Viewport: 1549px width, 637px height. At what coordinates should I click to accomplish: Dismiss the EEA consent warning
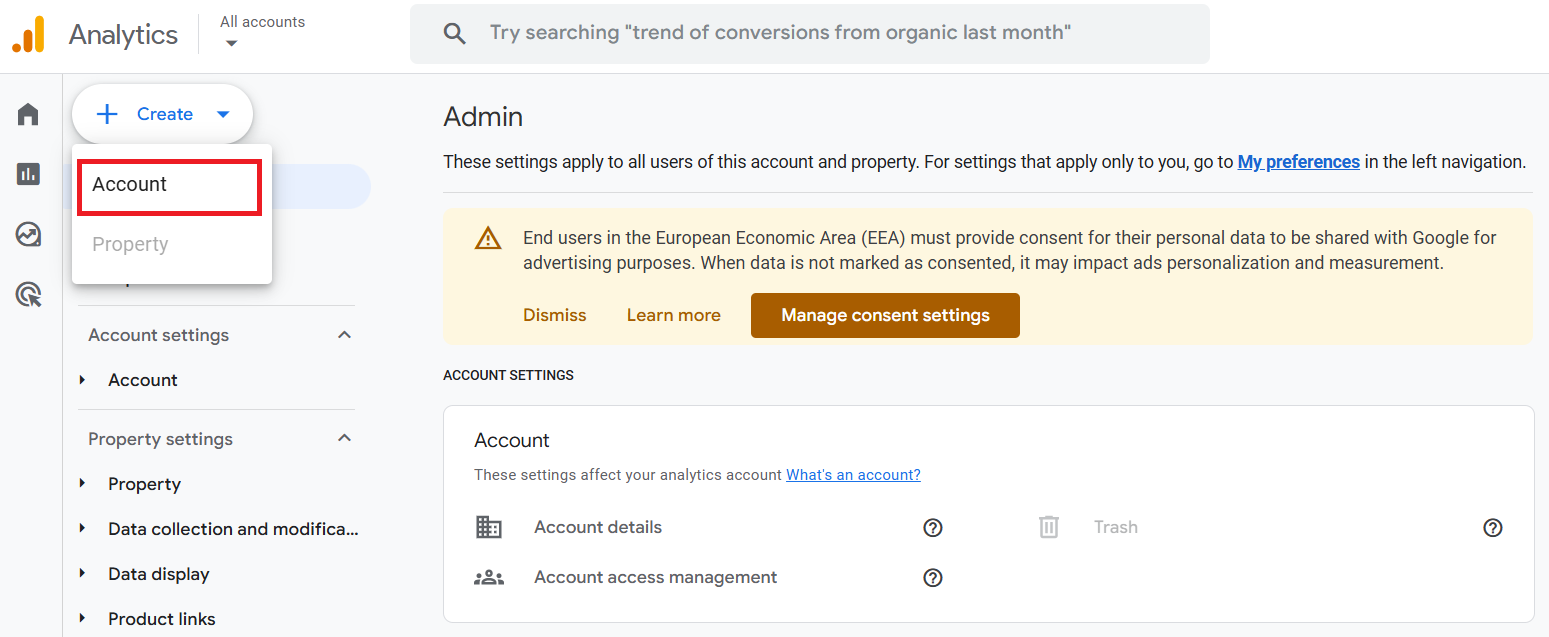coord(555,315)
